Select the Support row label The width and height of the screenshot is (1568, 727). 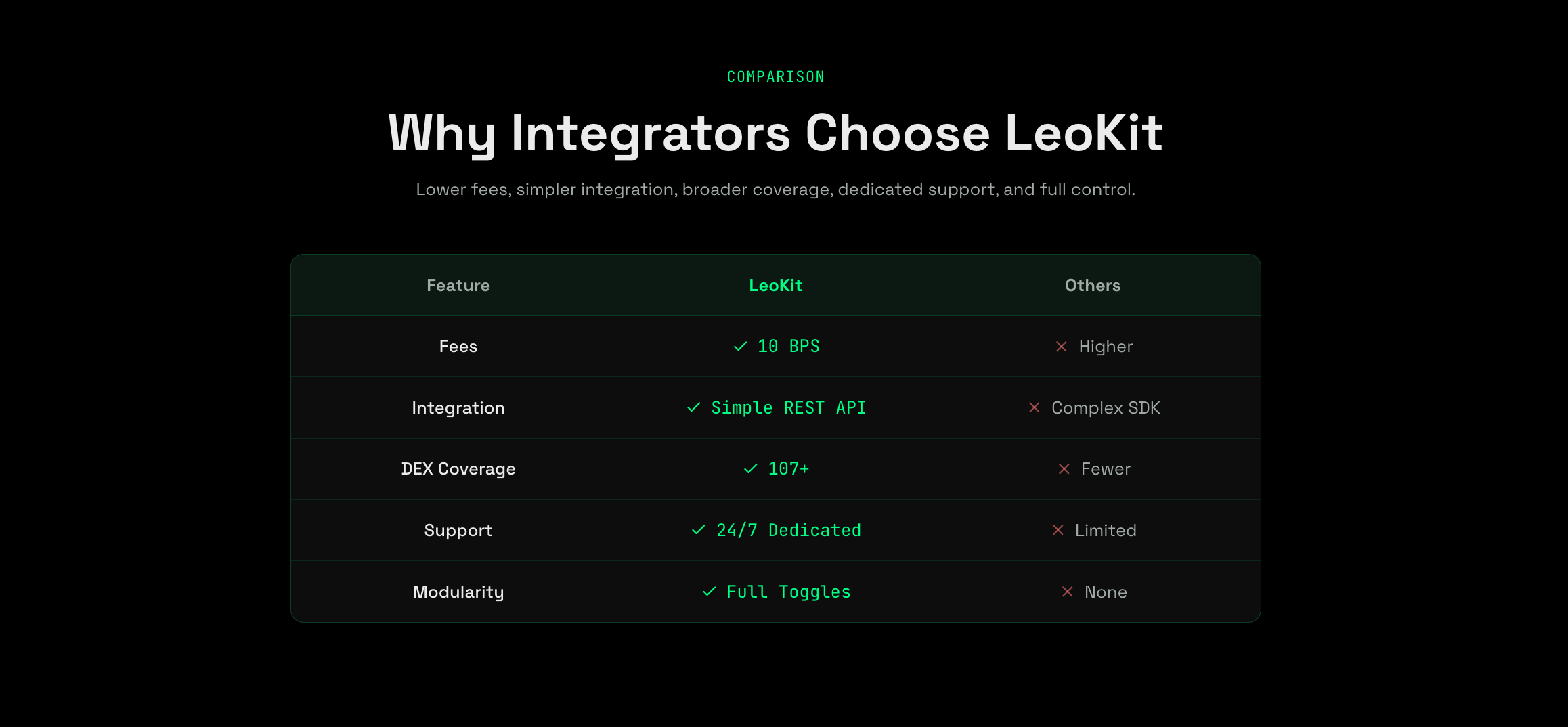click(x=458, y=531)
